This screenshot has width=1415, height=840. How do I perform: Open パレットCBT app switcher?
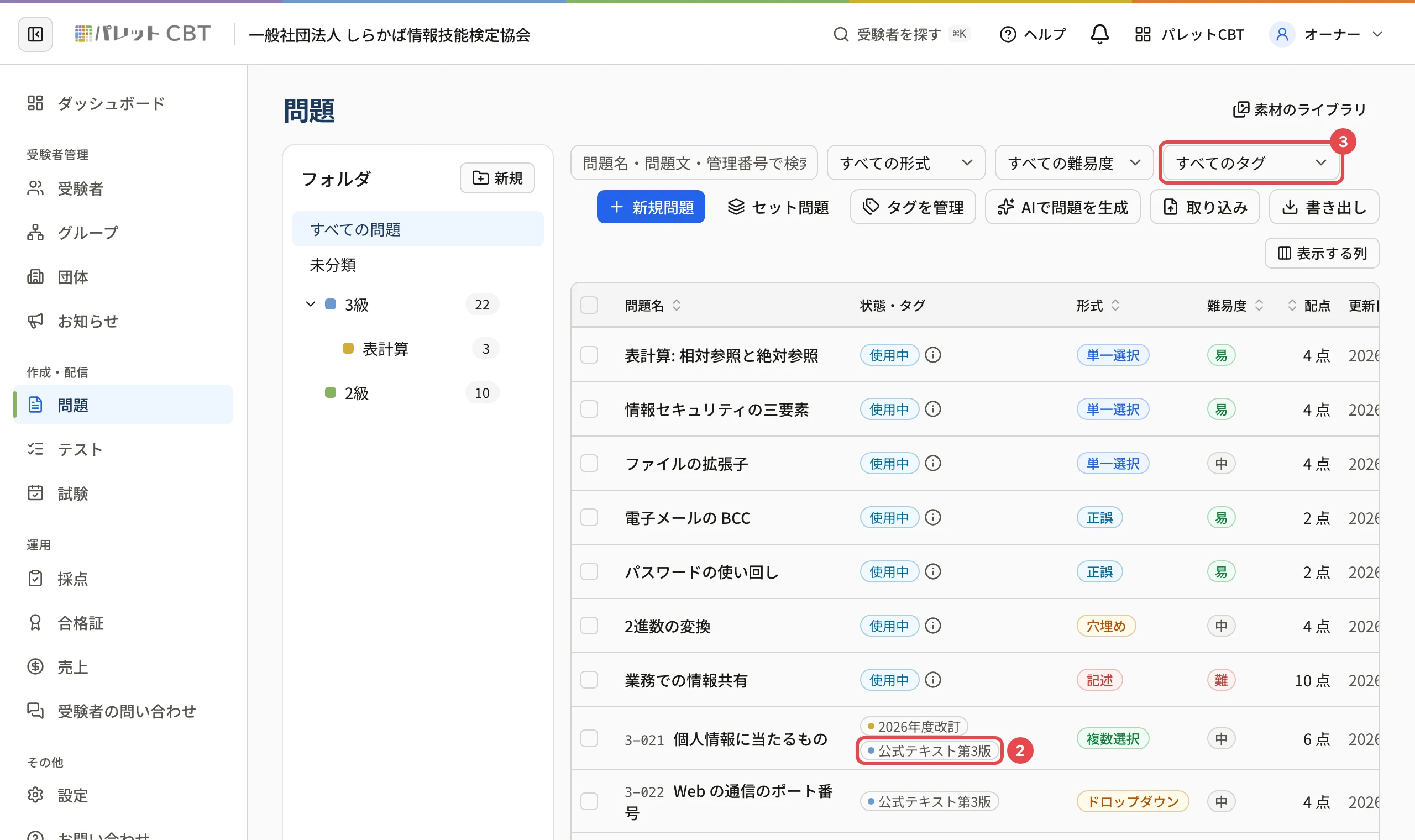tap(1189, 34)
